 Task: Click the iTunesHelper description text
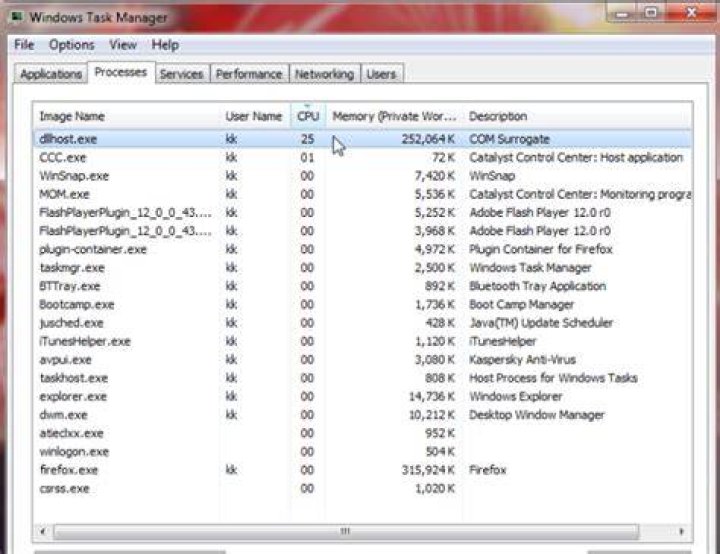click(502, 341)
